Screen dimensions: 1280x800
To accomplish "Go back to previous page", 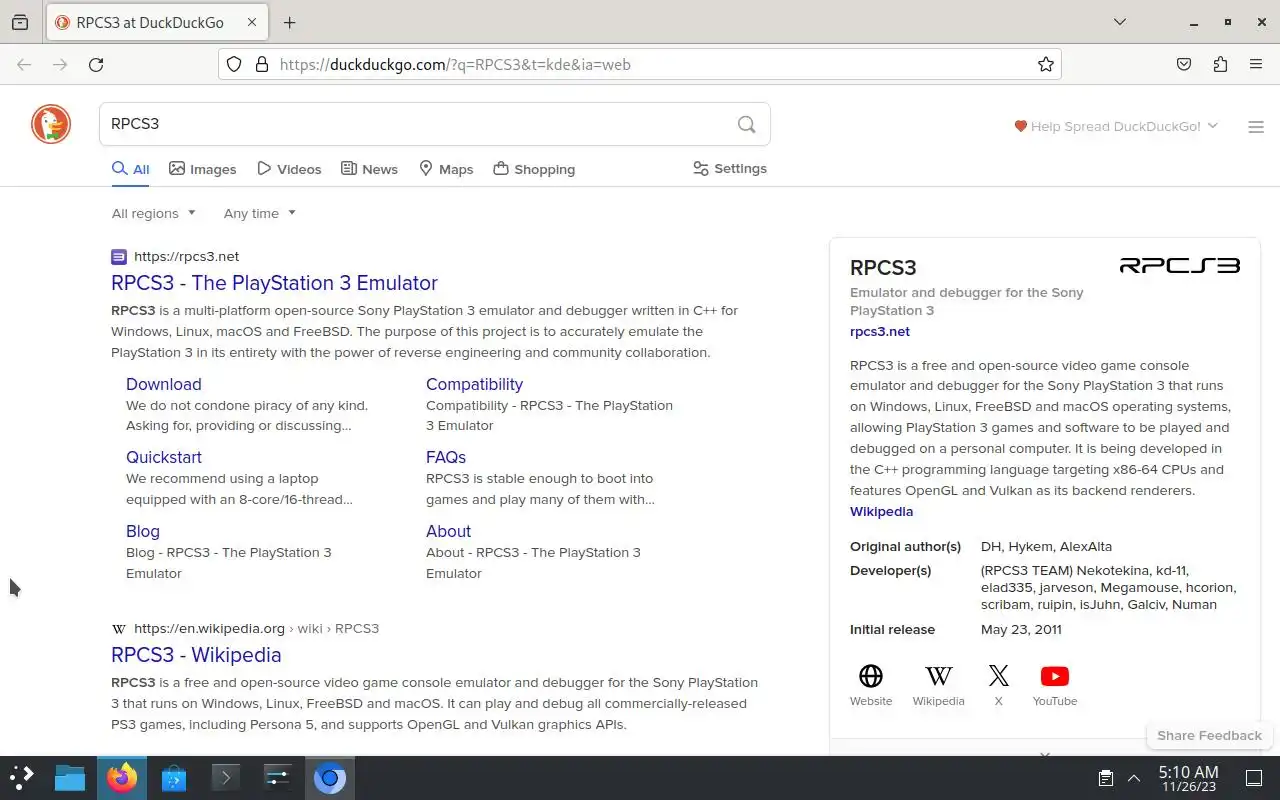I will 24,64.
